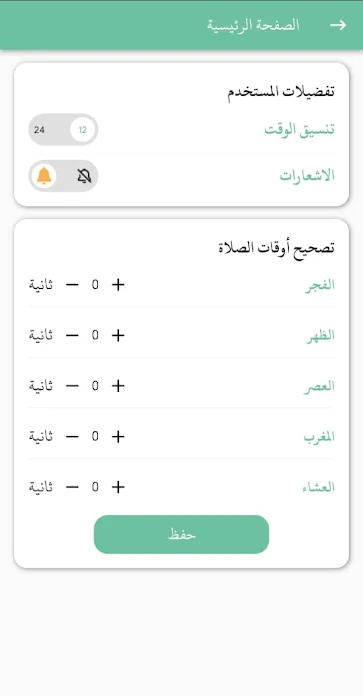Screen dimensions: 363x696
Task: Increase Fajr (الفجر) correction with plus
Action: point(118,285)
